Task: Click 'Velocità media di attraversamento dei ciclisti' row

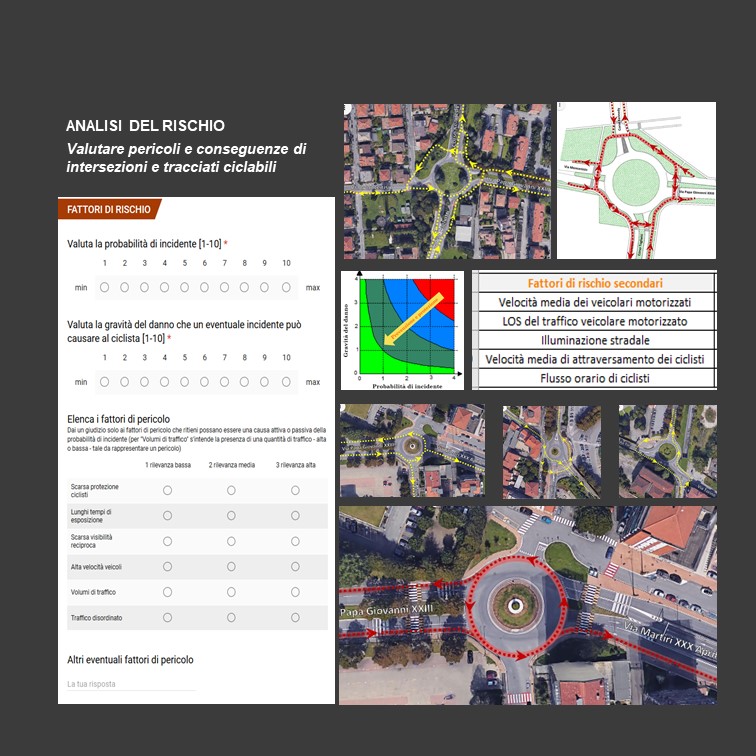Action: [595, 359]
